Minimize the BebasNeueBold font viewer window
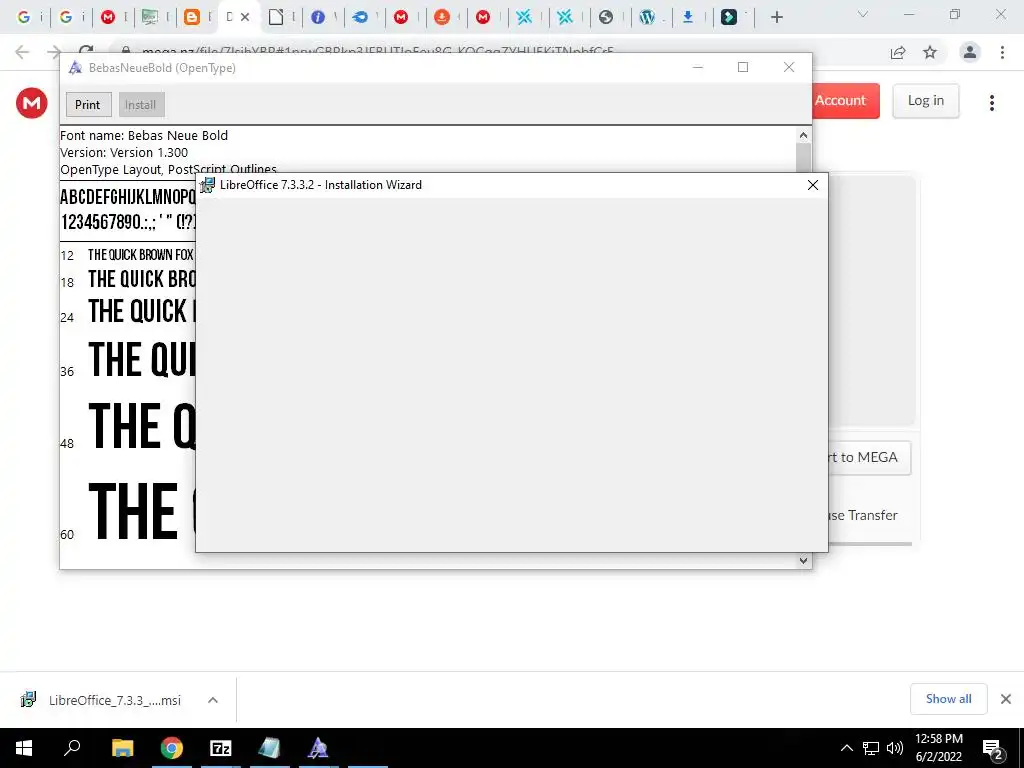This screenshot has height=768, width=1024. point(697,67)
